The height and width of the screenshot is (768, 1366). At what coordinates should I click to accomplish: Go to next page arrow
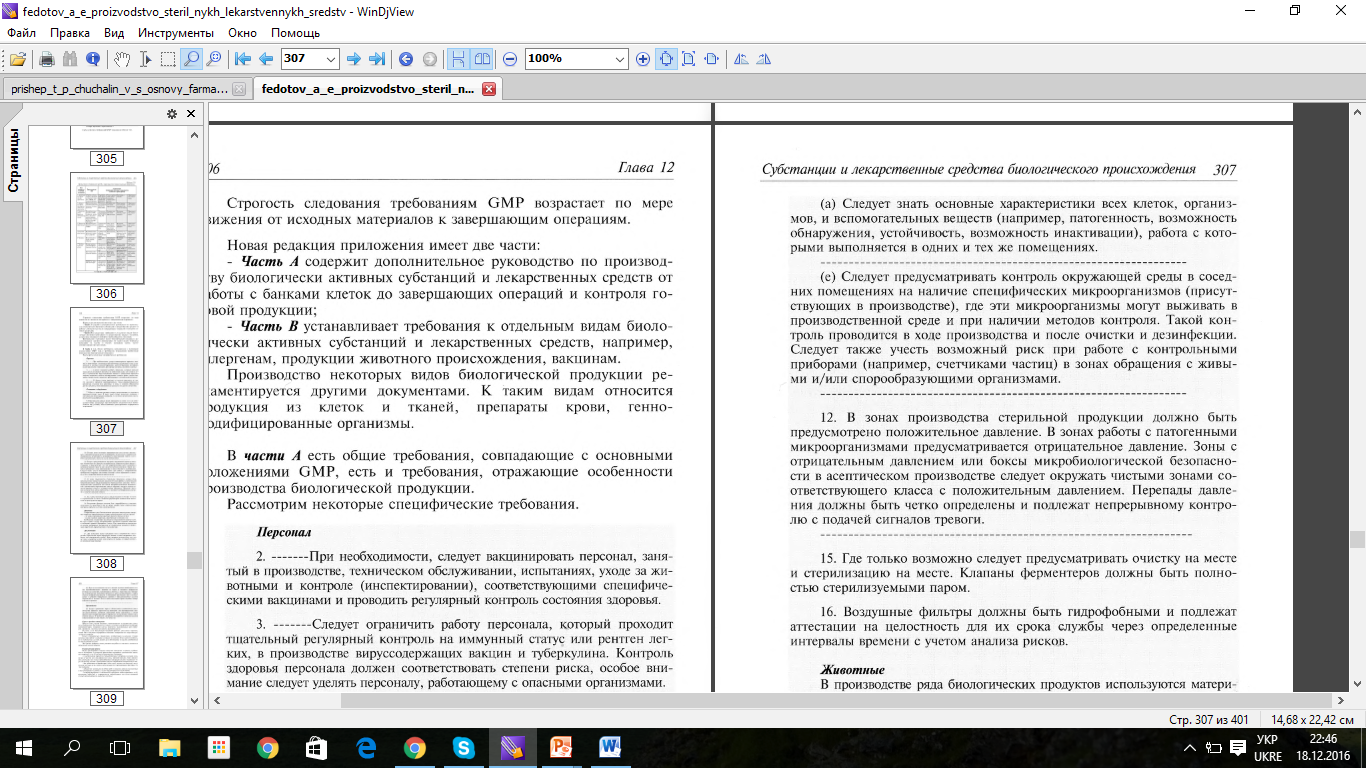(x=353, y=58)
